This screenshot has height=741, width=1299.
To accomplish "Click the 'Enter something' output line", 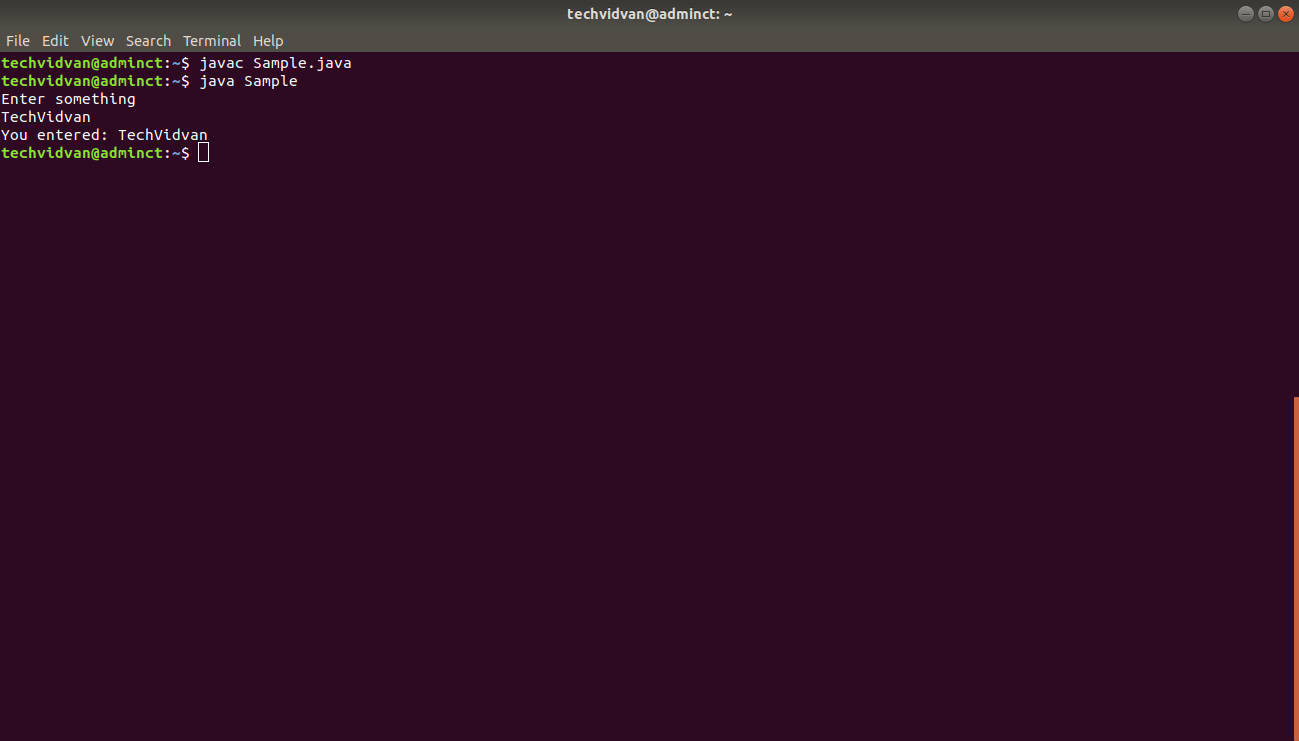I will tap(68, 99).
